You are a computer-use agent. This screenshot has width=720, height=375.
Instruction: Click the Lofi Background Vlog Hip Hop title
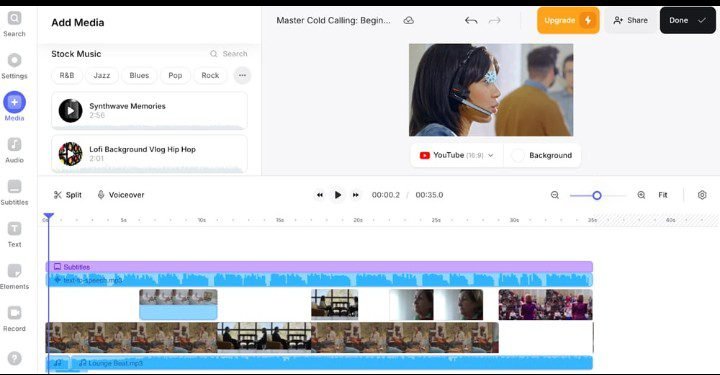click(x=142, y=149)
